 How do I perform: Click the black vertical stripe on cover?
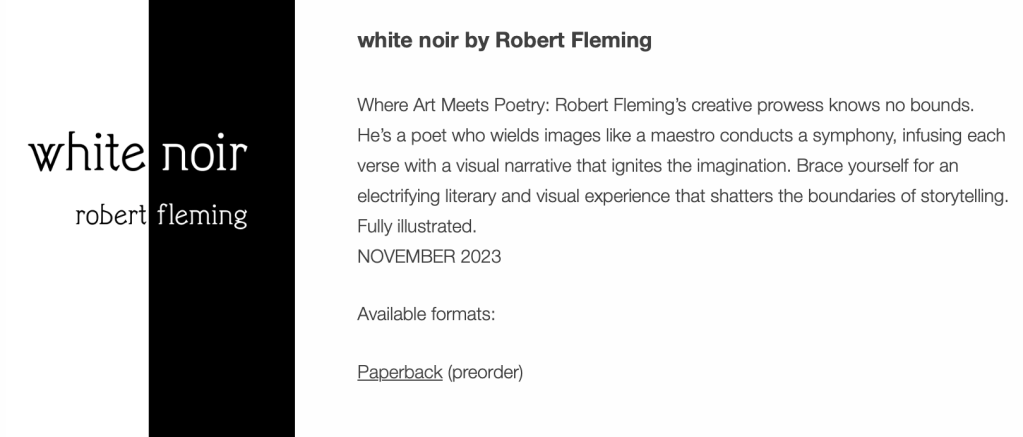click(x=221, y=330)
